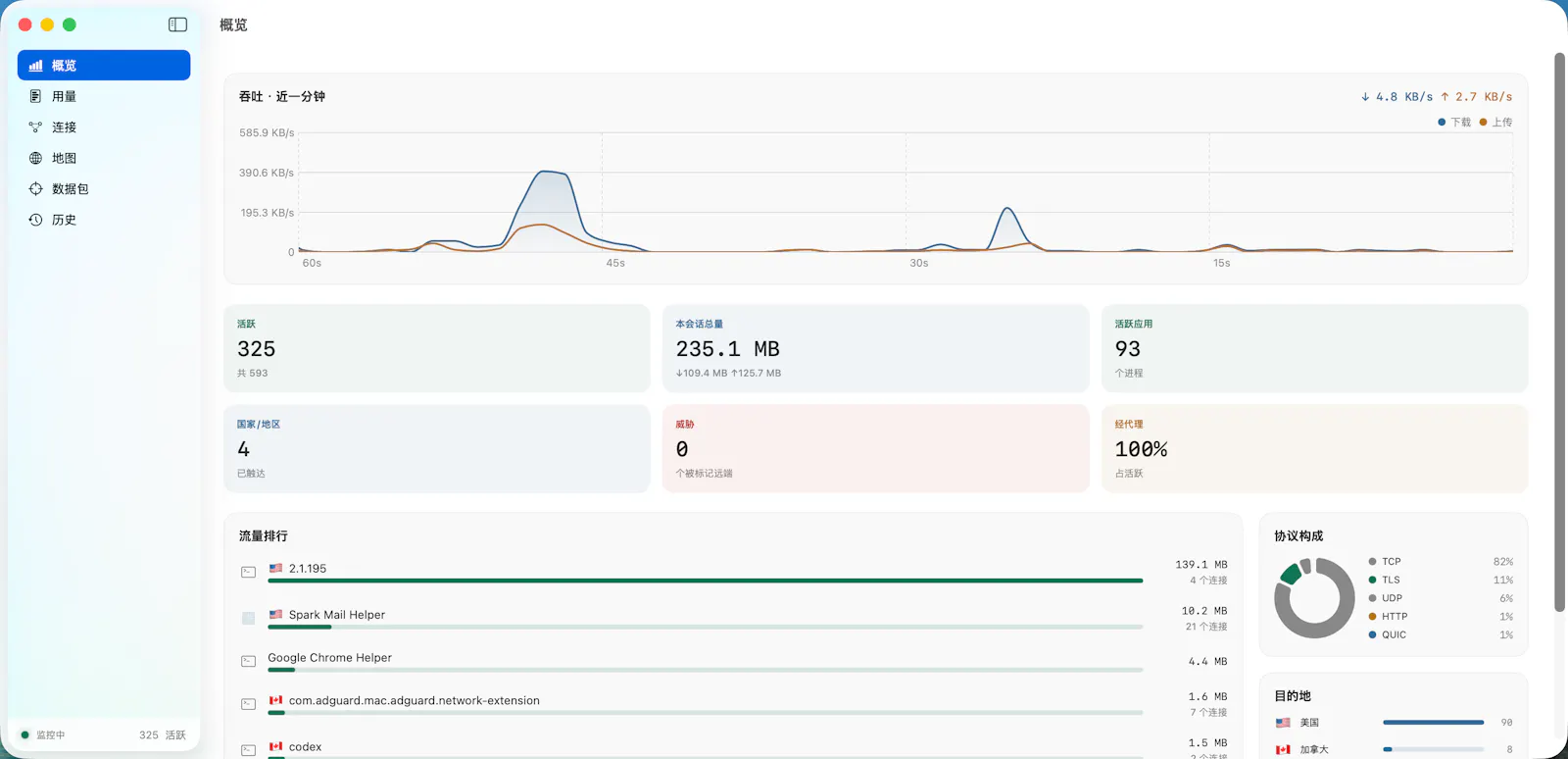Click the terminal icon beside codex
The height and width of the screenshot is (759, 1568).
[x=249, y=750]
